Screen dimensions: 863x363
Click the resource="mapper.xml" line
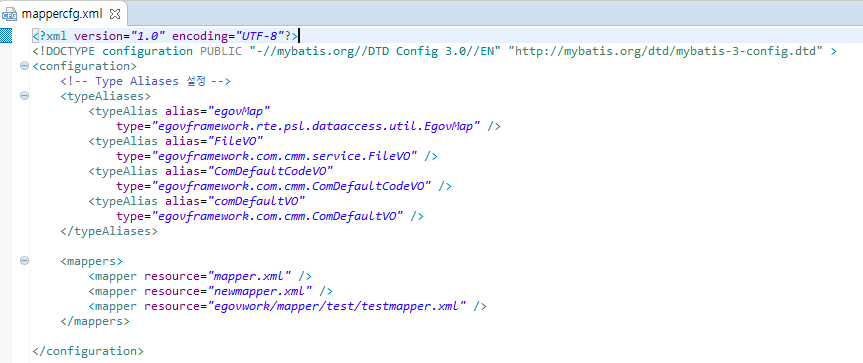tap(200, 276)
